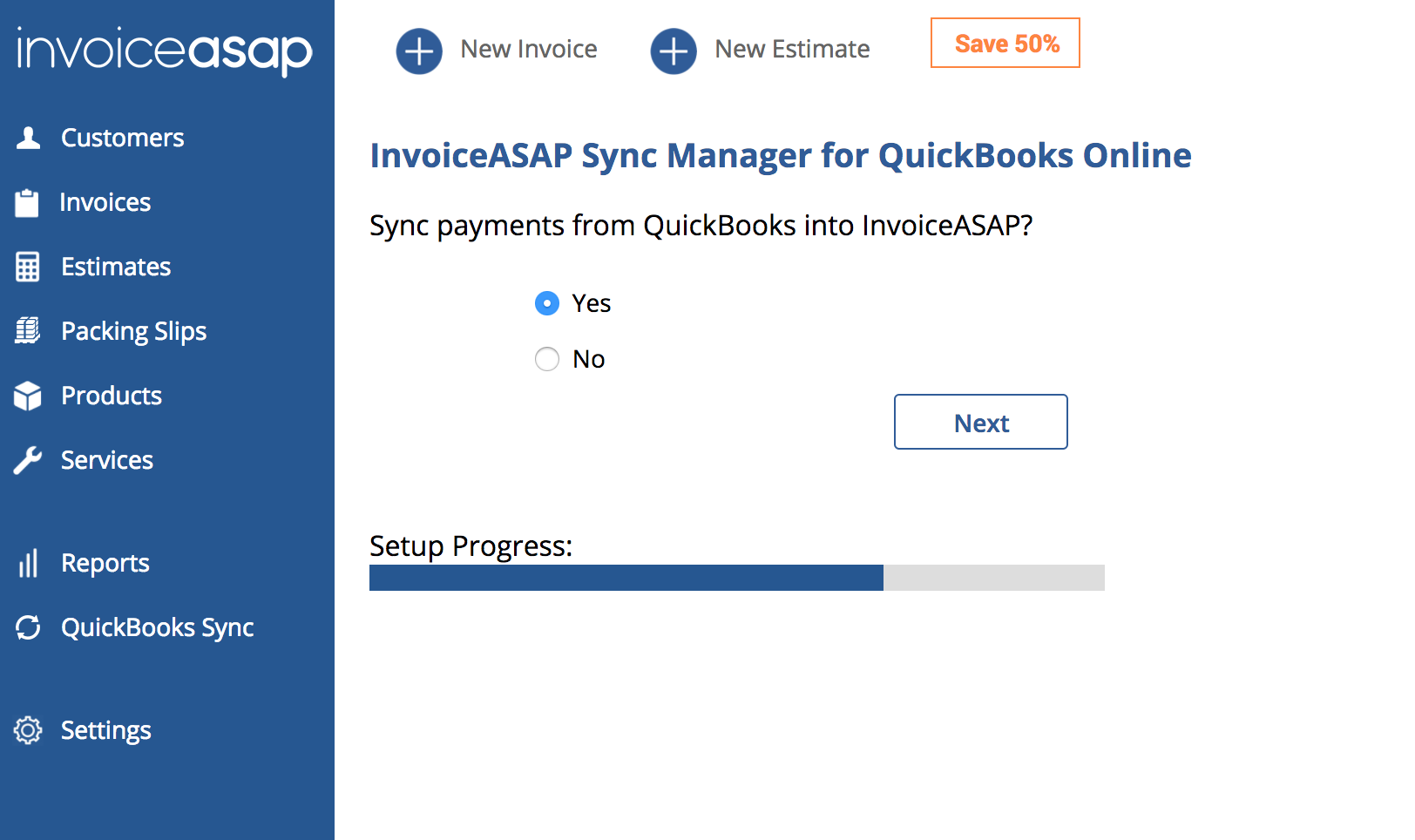Viewport: 1415px width, 840px height.
Task: Go to the Invoices section
Action: pos(105,202)
